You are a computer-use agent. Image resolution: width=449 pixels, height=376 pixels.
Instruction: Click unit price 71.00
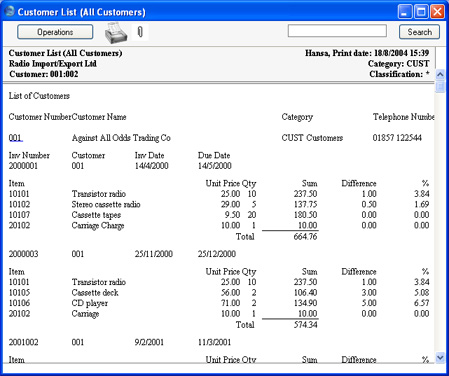[230, 303]
